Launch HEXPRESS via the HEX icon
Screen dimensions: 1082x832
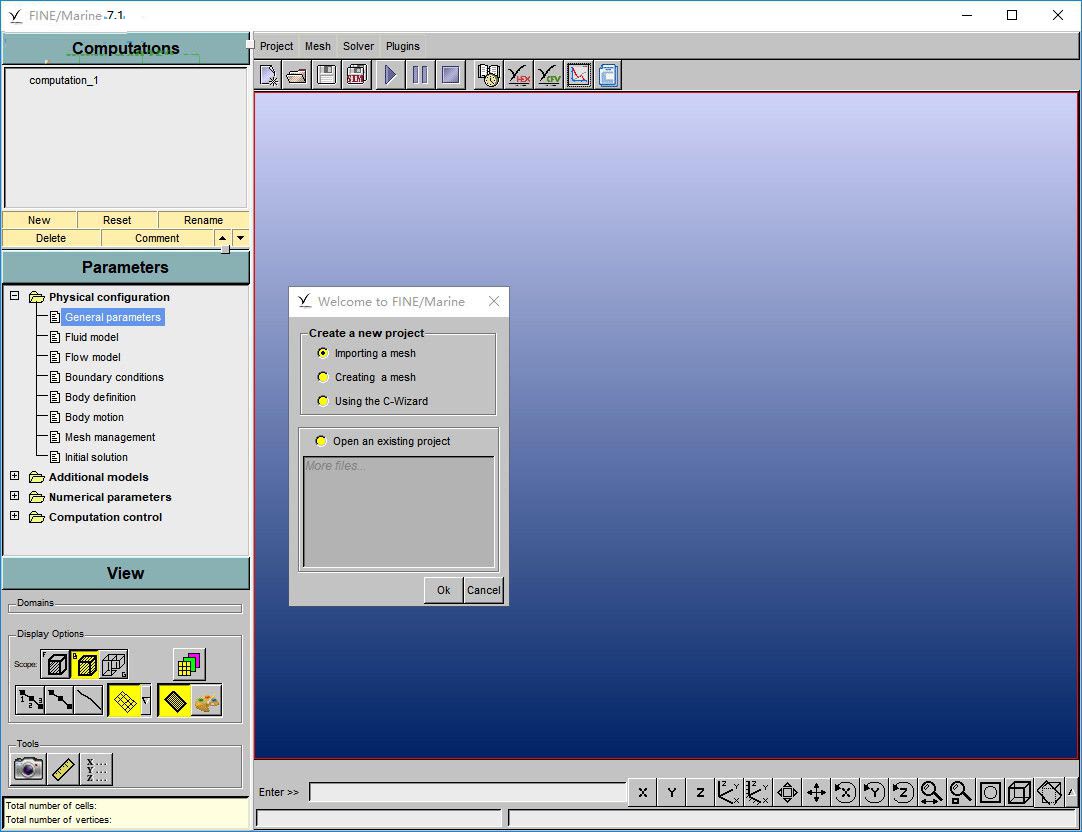pyautogui.click(x=519, y=75)
